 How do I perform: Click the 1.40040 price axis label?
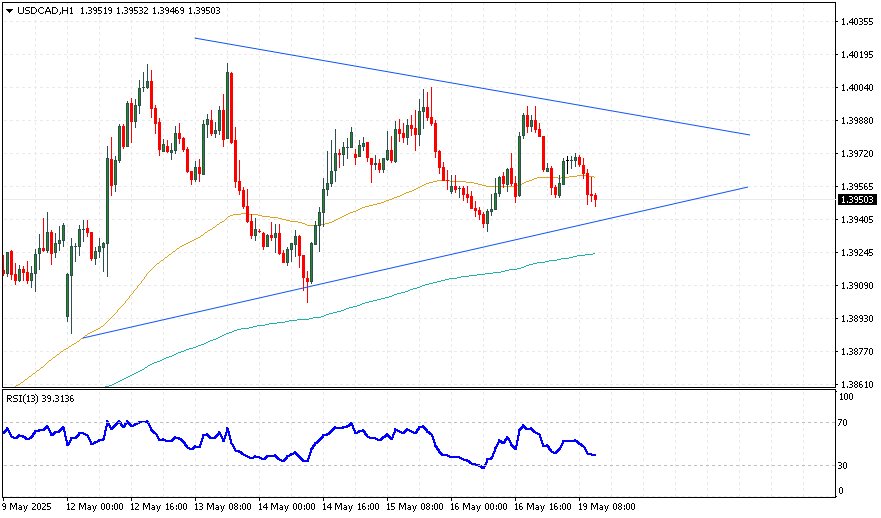[x=857, y=88]
